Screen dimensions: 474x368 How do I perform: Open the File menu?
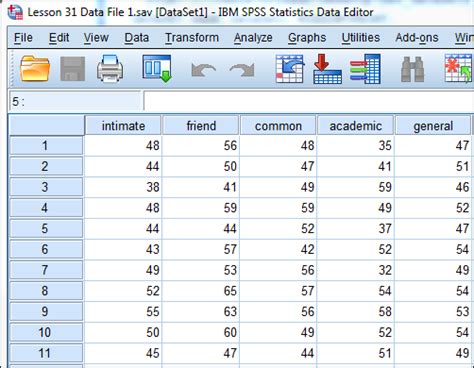pyautogui.click(x=23, y=38)
